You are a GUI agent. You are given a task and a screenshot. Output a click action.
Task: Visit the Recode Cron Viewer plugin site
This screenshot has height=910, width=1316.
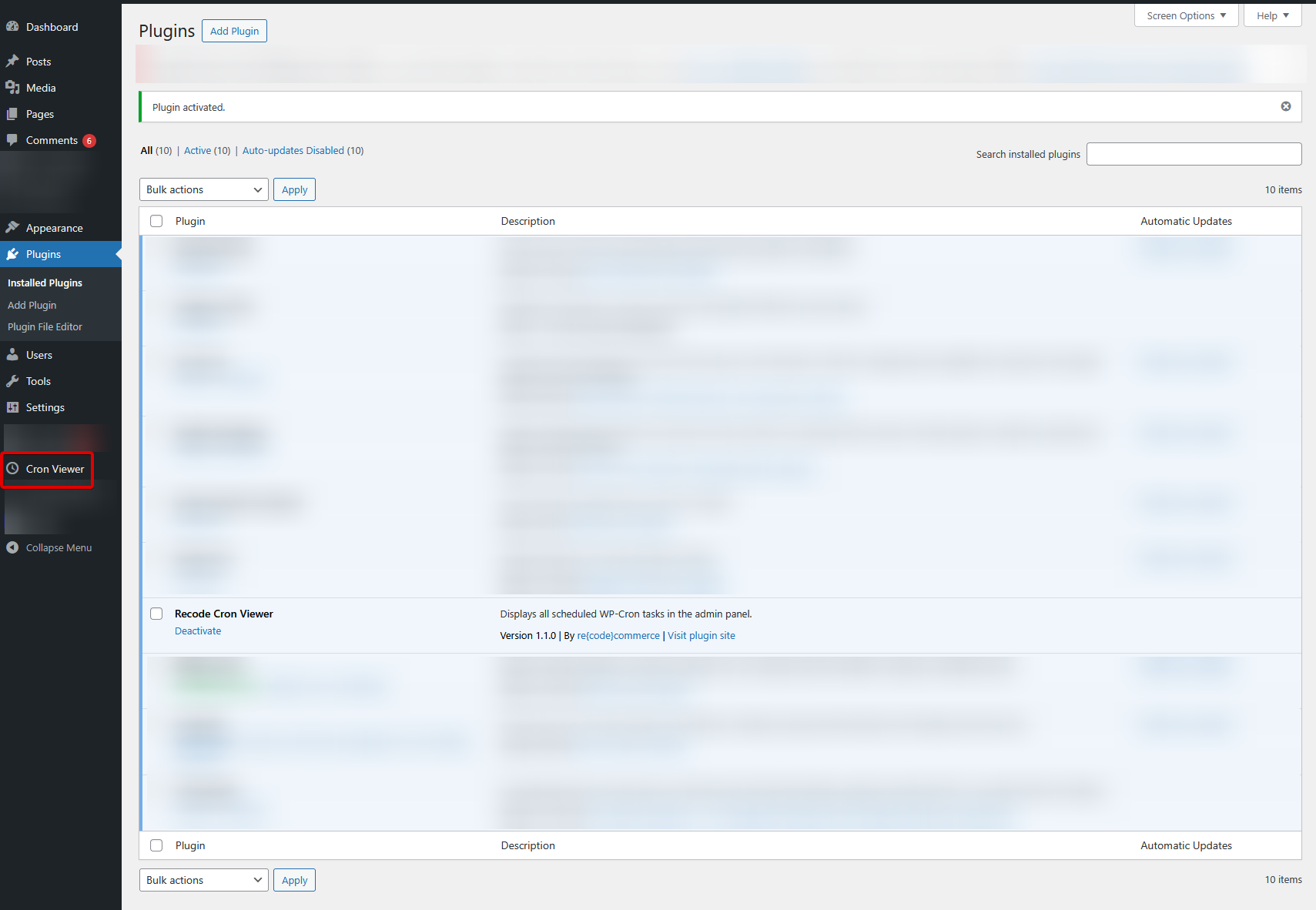pos(701,635)
